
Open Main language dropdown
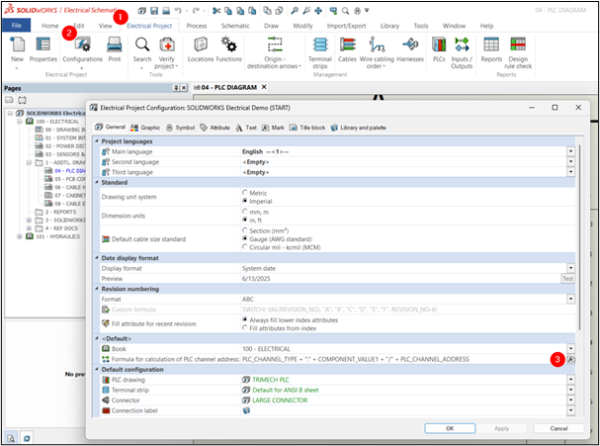tap(571, 151)
